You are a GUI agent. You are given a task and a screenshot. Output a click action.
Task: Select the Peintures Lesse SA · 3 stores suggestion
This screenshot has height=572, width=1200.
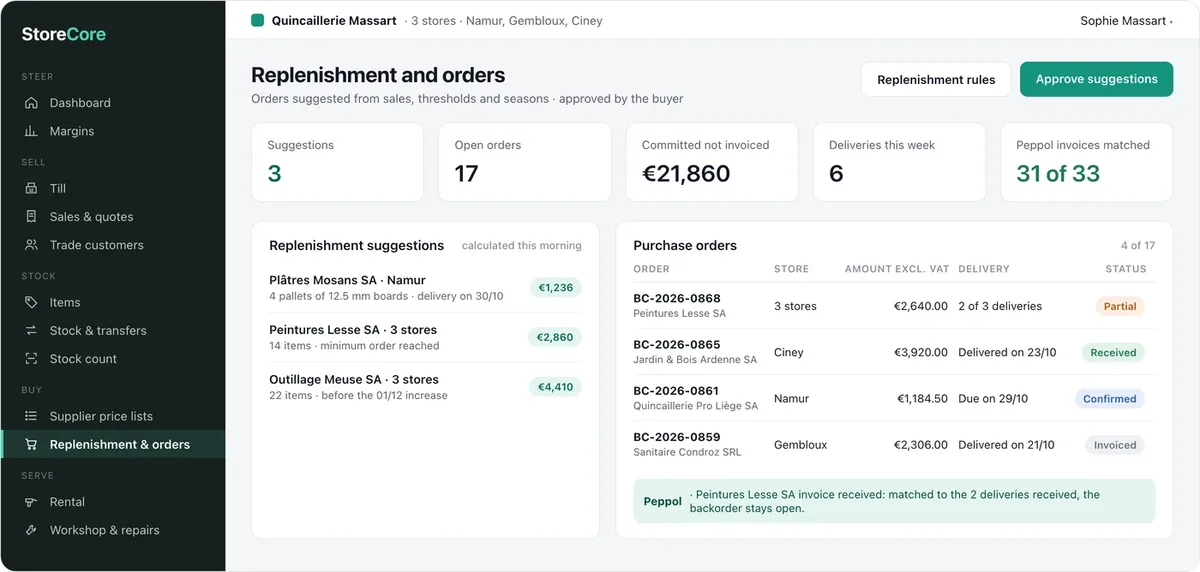point(425,337)
